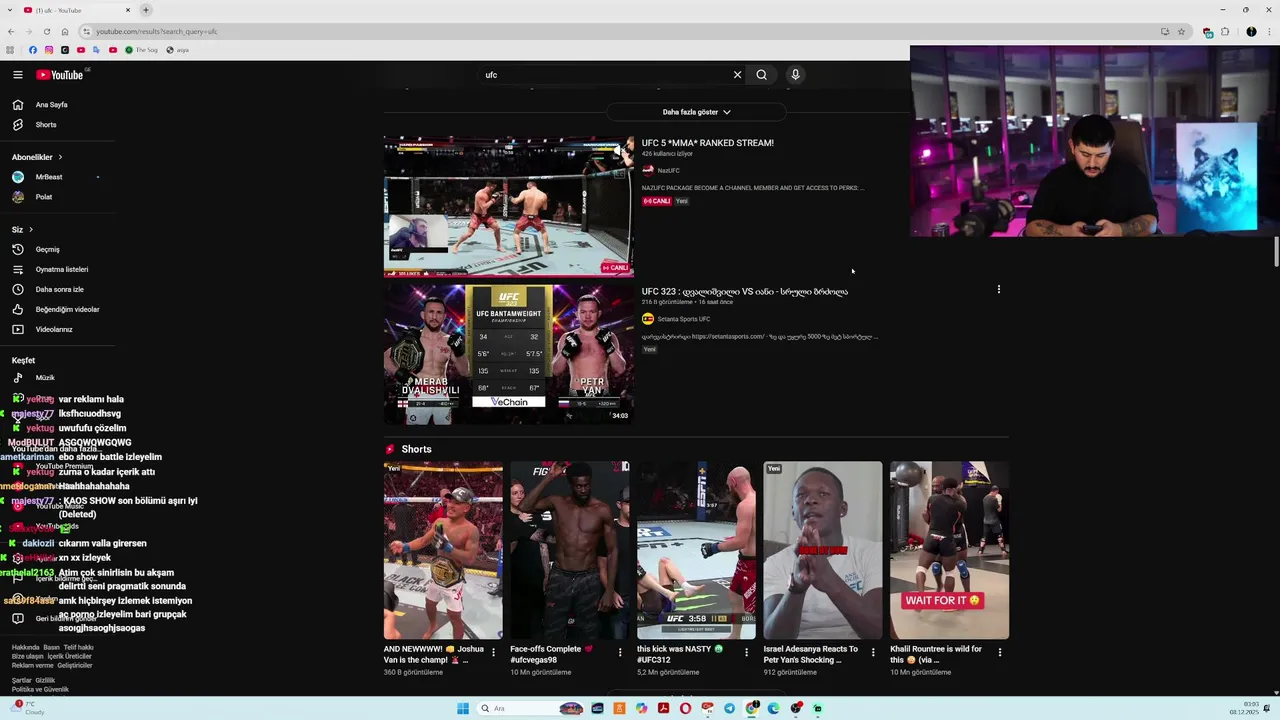The width and height of the screenshot is (1280, 720).
Task: Open the tab search dropdown arrow
Action: (11, 10)
